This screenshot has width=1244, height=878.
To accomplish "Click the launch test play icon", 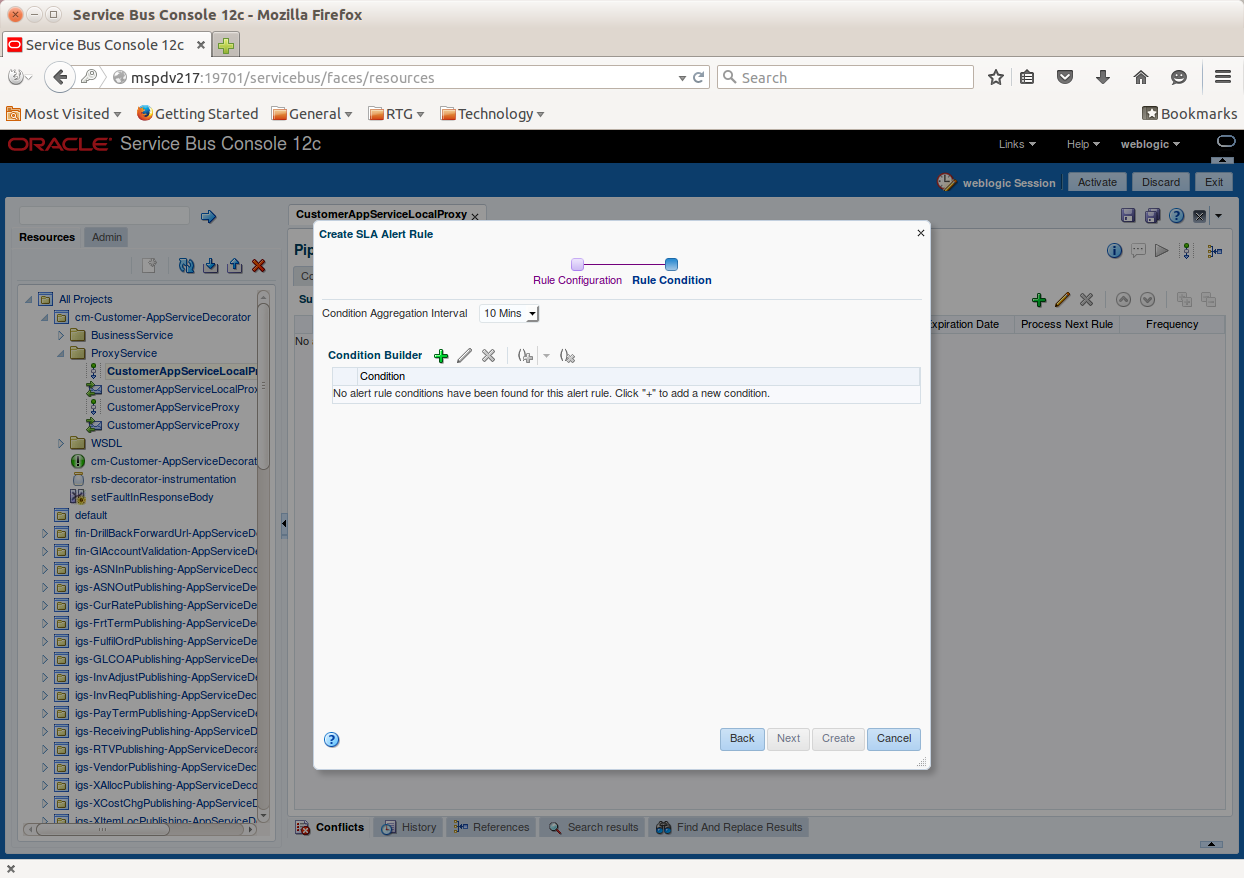I will [x=1161, y=250].
